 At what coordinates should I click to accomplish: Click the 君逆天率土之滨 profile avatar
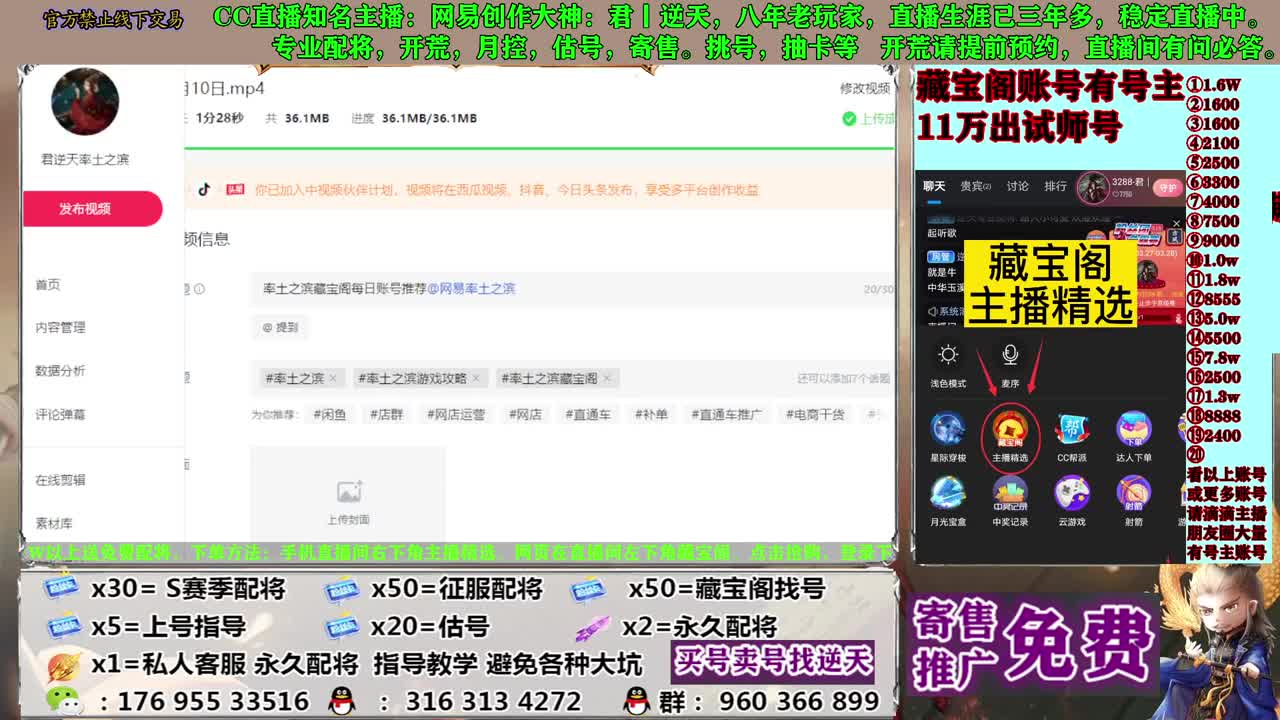pyautogui.click(x=84, y=102)
